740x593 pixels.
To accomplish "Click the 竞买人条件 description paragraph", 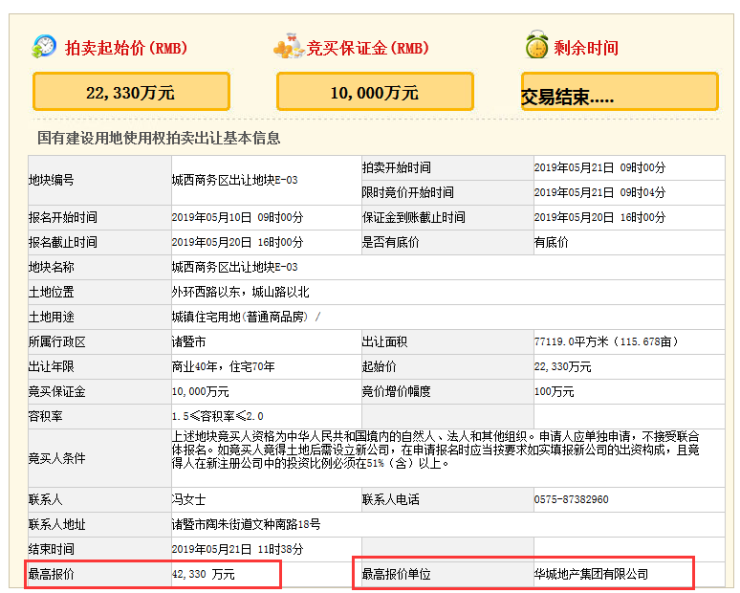I will pos(447,451).
